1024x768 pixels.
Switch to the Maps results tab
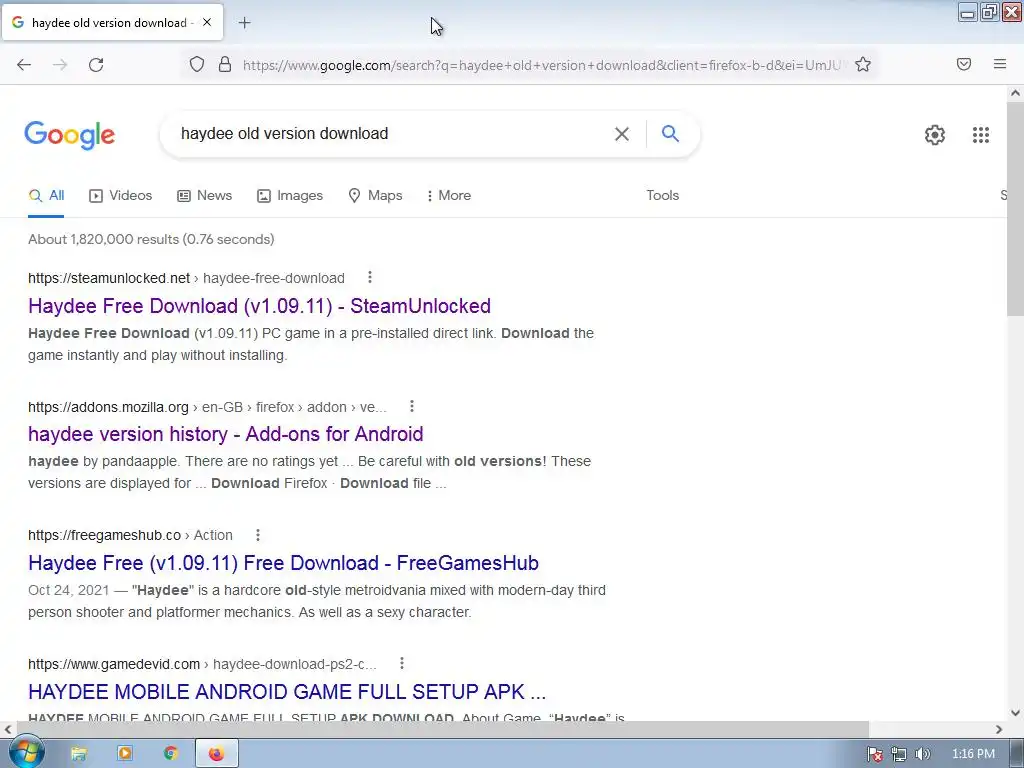(x=376, y=195)
